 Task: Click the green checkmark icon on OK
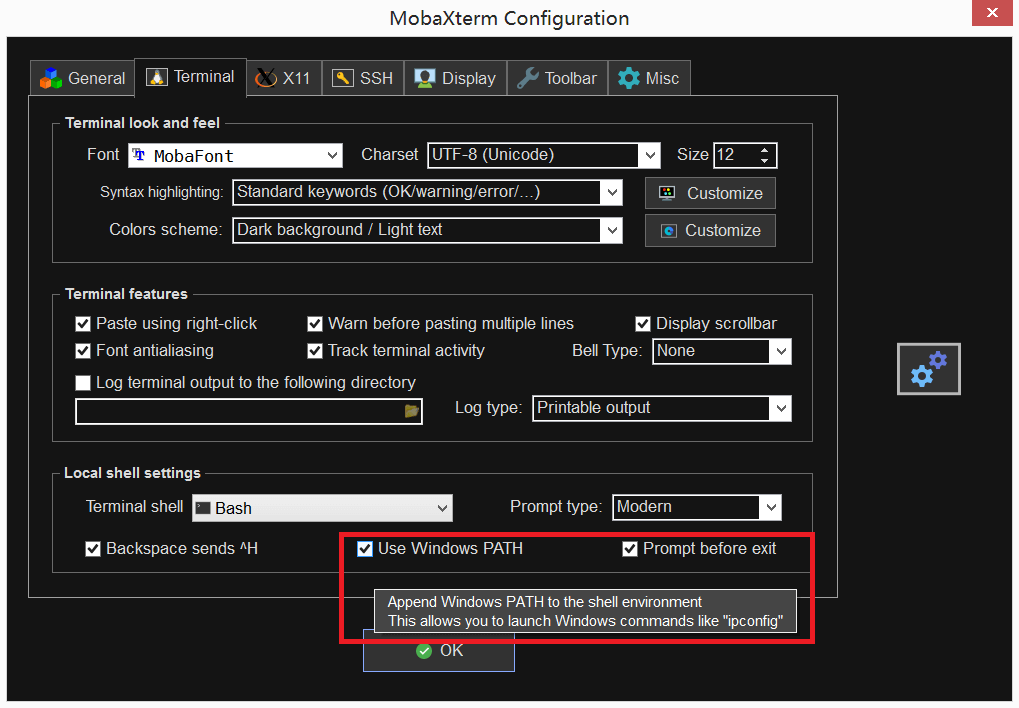(424, 651)
